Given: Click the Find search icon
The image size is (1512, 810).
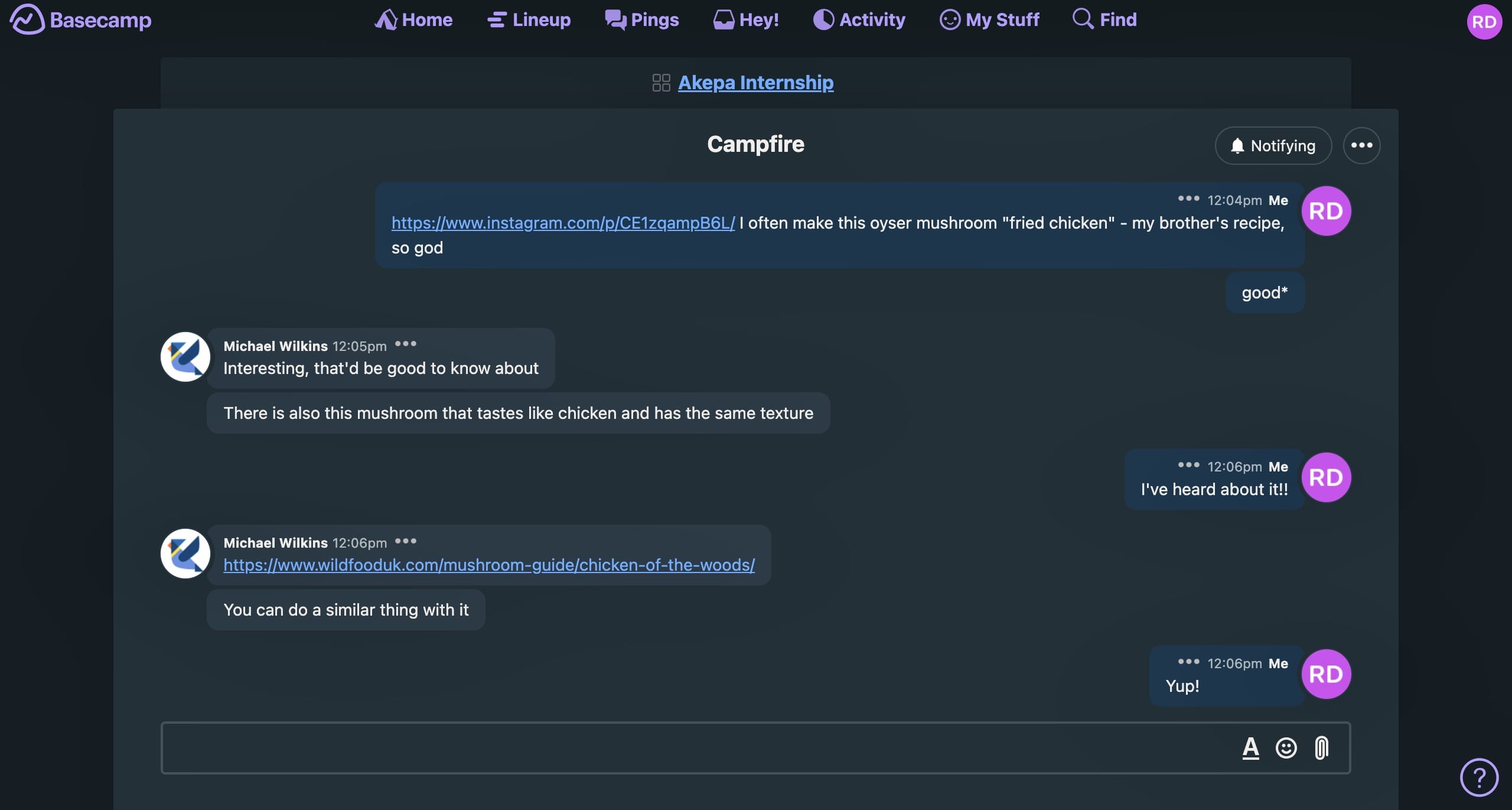Looking at the screenshot, I should coord(1080,19).
